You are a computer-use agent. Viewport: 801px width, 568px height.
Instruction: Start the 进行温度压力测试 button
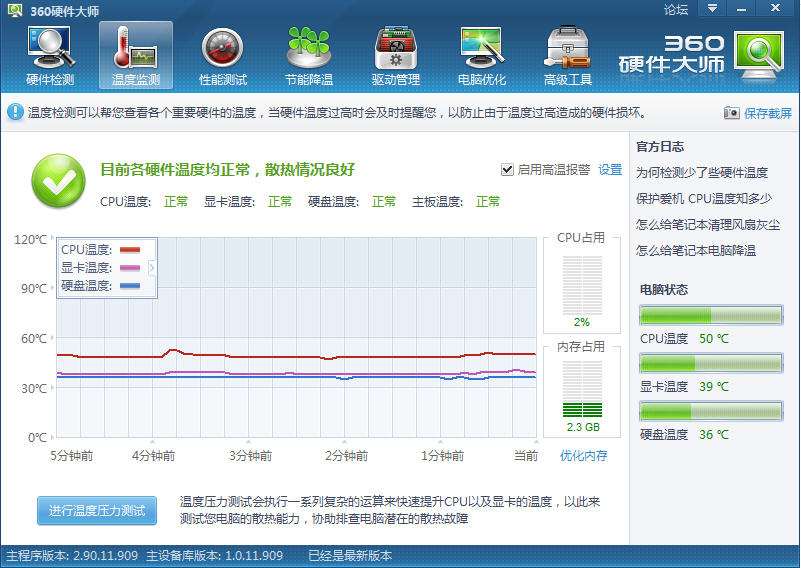pos(97,511)
